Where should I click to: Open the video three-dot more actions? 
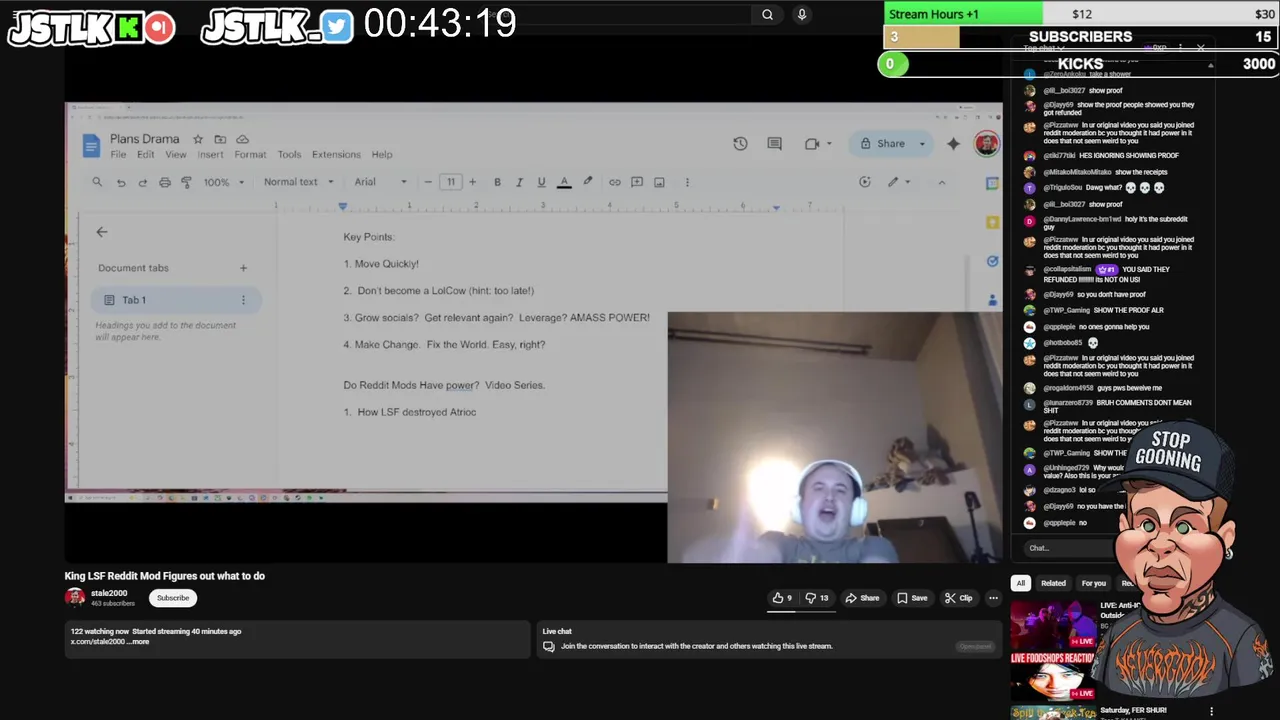point(993,598)
